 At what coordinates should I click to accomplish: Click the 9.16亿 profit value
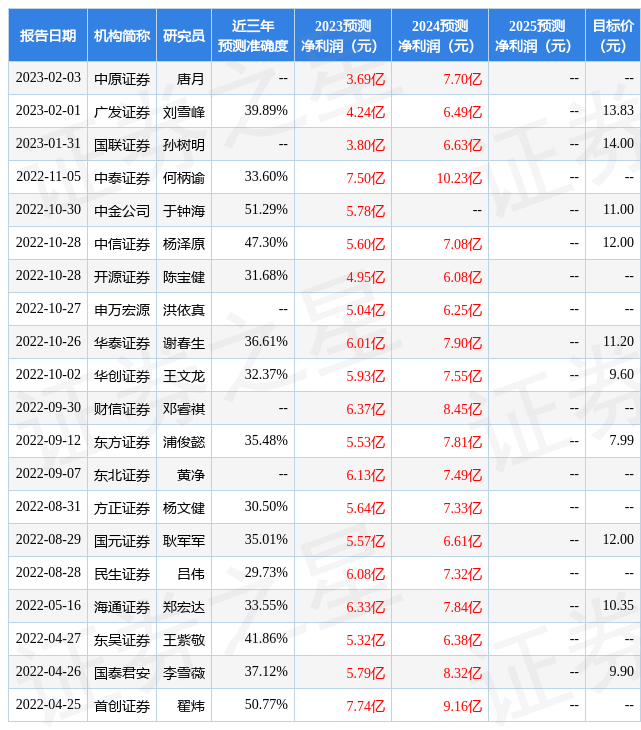pyautogui.click(x=462, y=707)
